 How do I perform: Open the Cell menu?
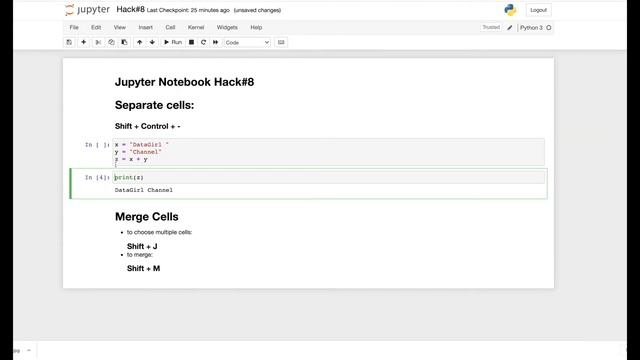(170, 27)
